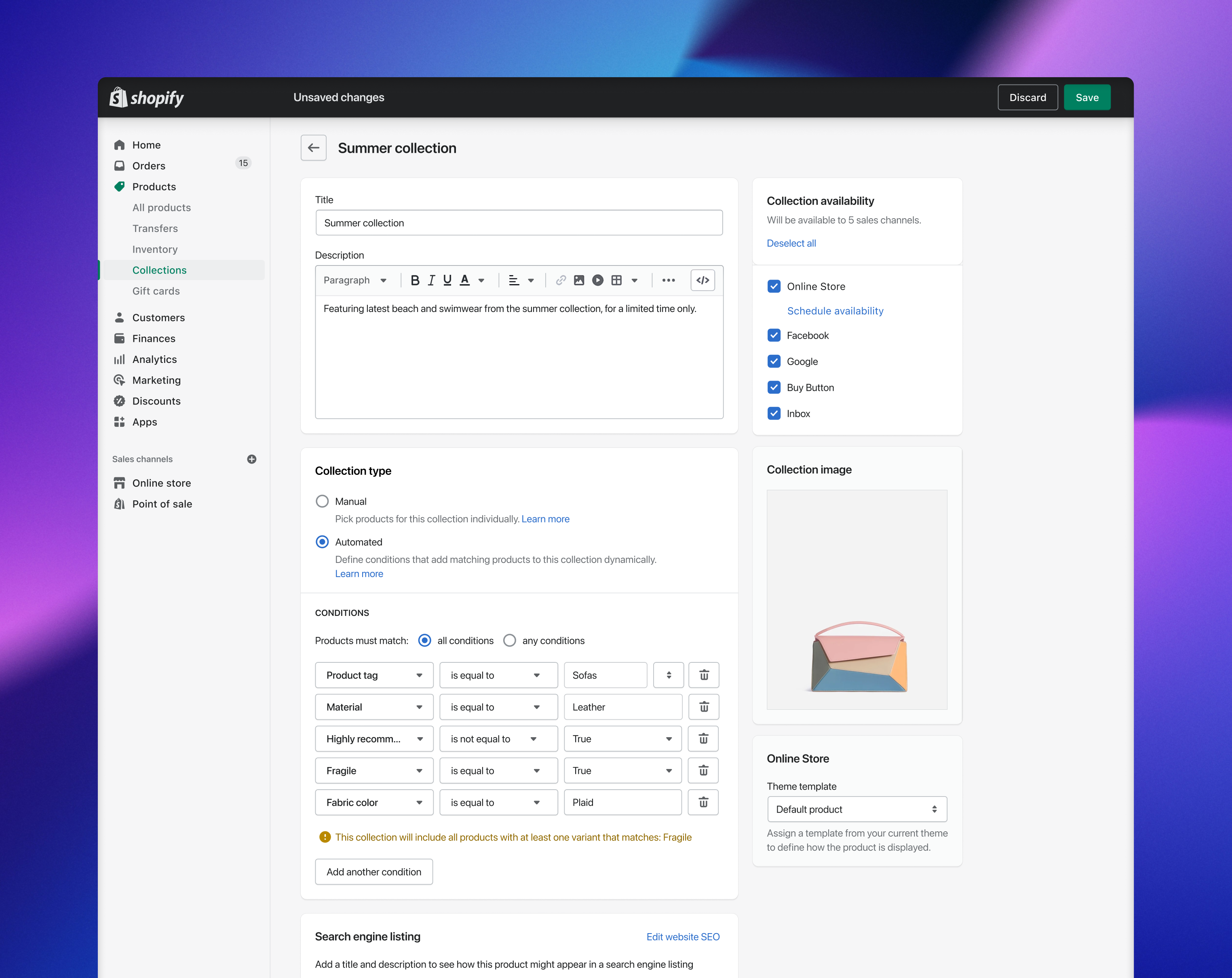Delete the Product tag condition row
This screenshot has width=1232, height=978.
point(703,675)
